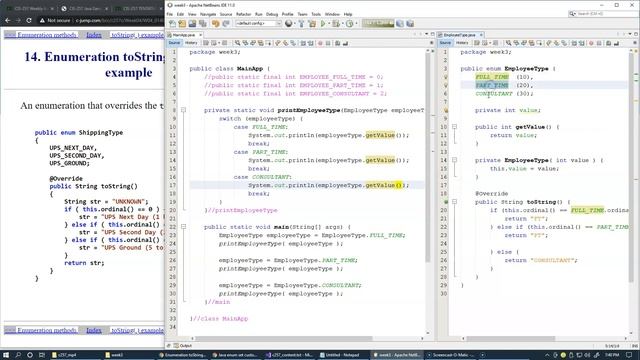Click Comment icon in MainApp.java editor toolbar
Image resolution: width=640 pixels, height=360 pixels.
[338, 43]
